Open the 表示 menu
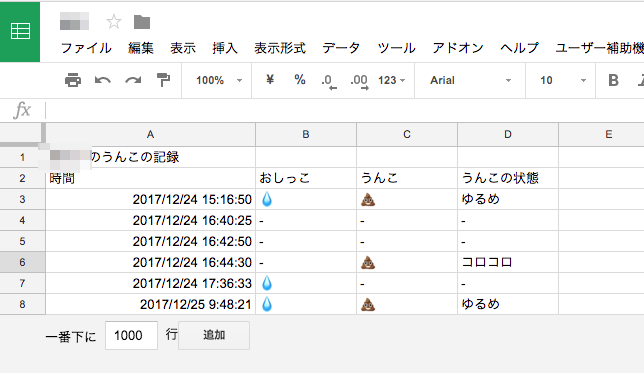 point(183,48)
